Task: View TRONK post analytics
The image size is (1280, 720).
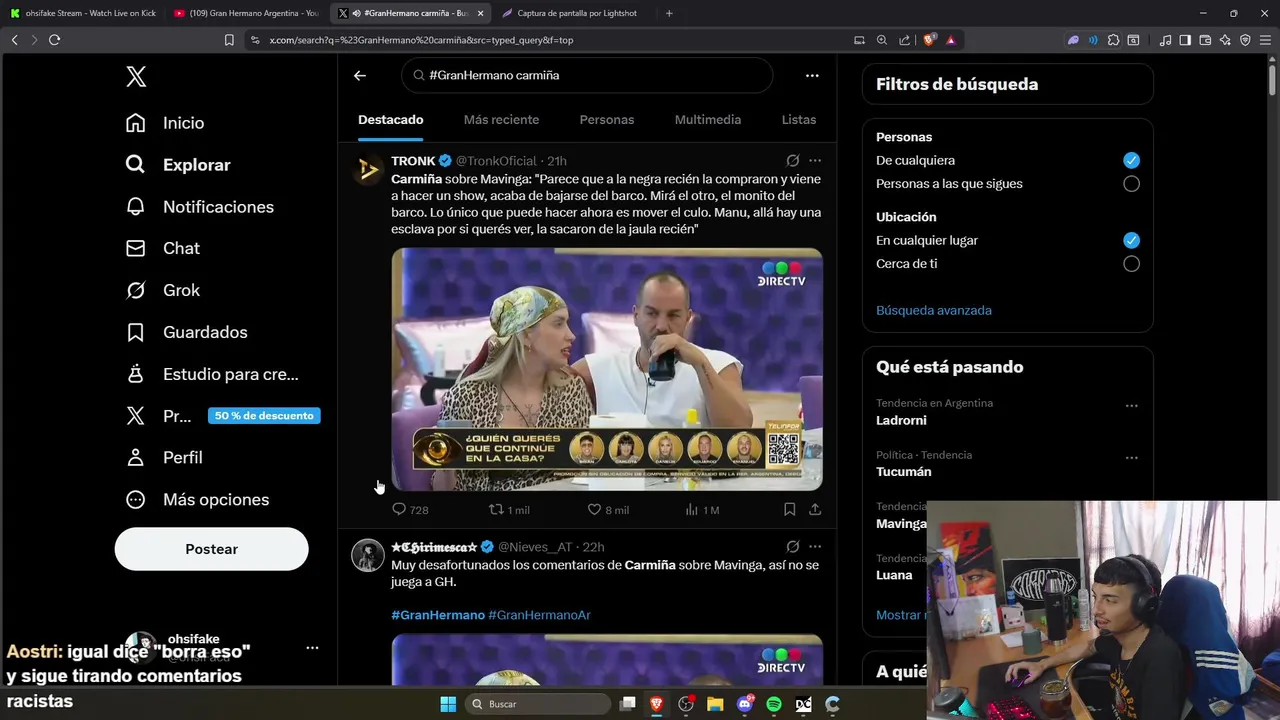Action: [702, 510]
